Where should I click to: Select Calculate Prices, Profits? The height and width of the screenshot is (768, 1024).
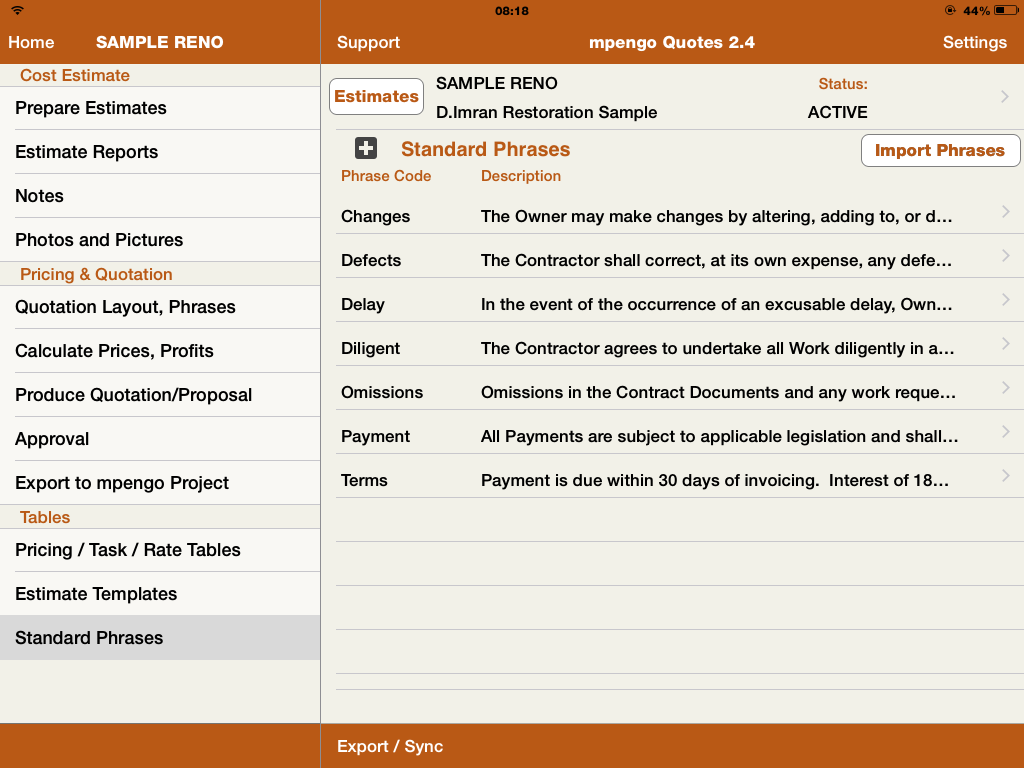114,351
